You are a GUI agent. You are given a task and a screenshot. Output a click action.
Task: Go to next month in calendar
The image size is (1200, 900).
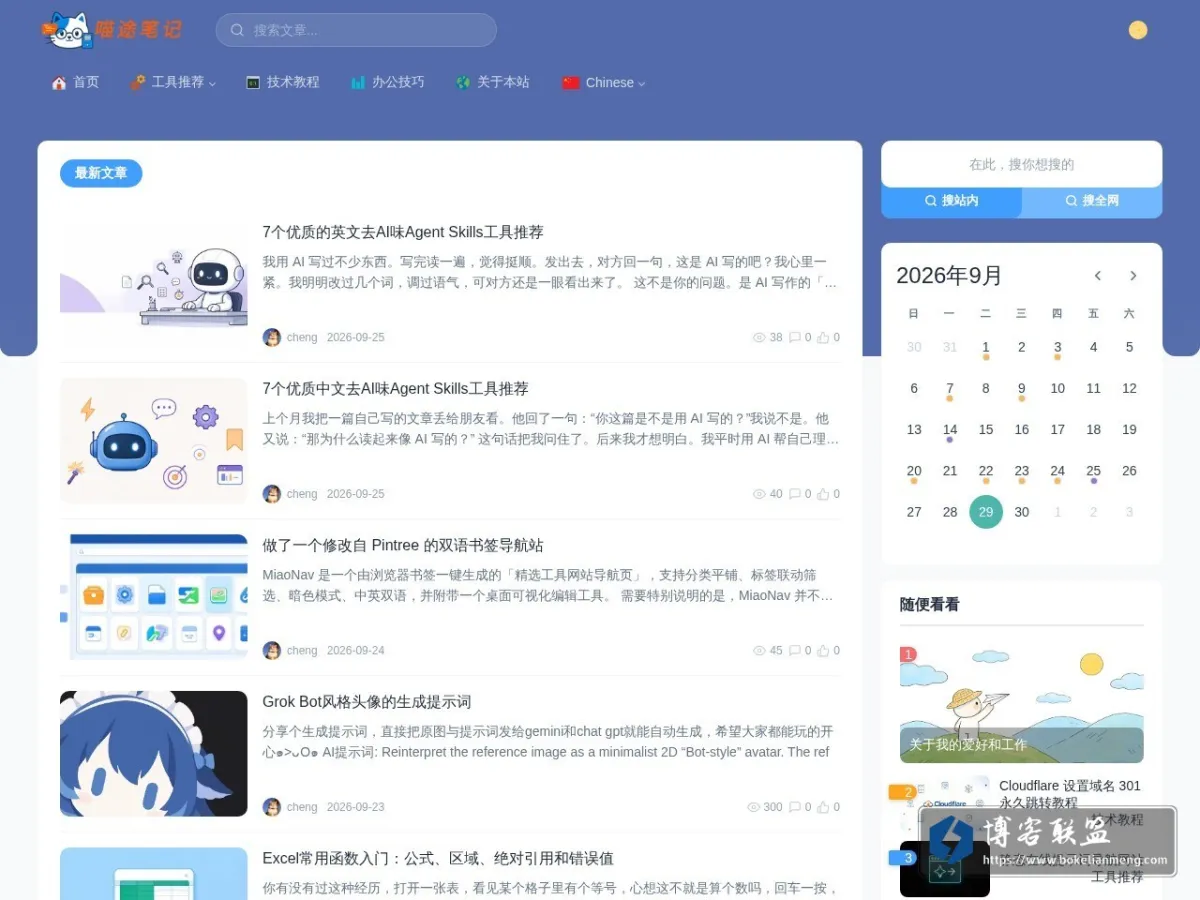pyautogui.click(x=1133, y=276)
